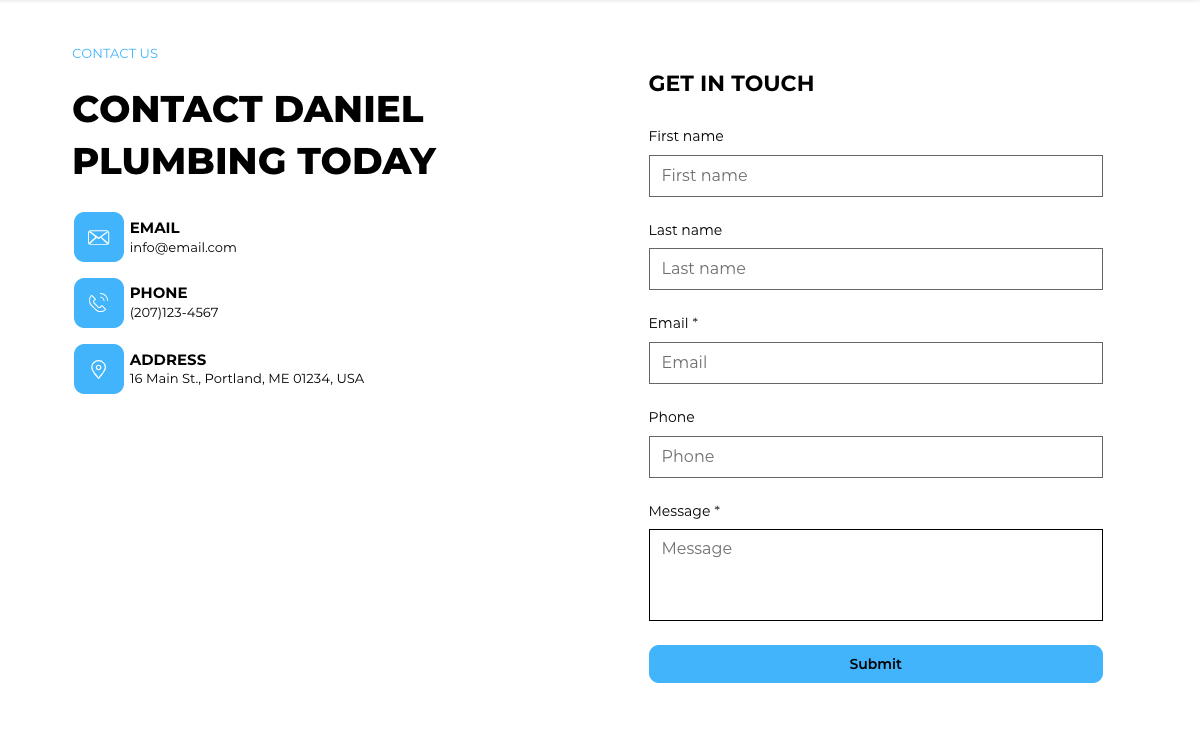Screen dimensions: 1200x748
Task: Open the info@email.com address link
Action: click(183, 248)
